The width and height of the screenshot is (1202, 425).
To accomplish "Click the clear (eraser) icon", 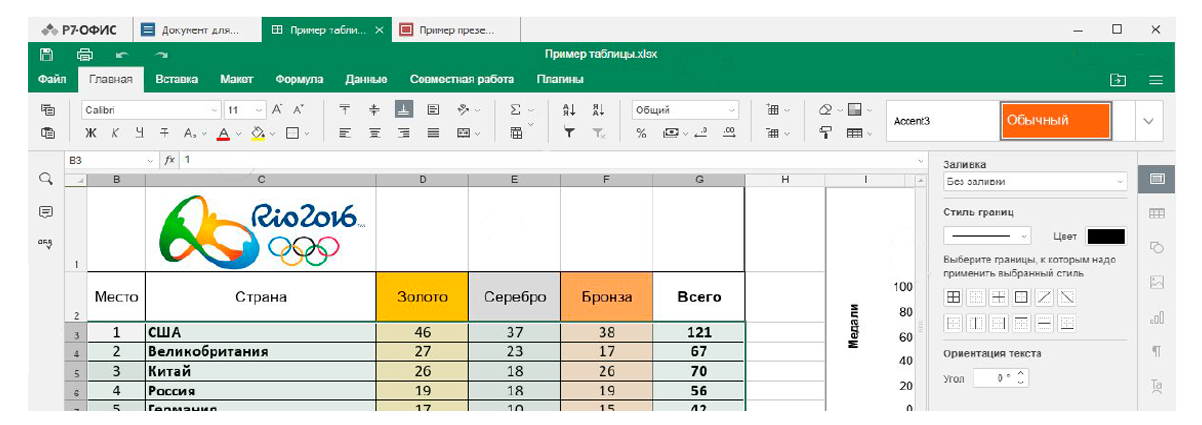I will (x=825, y=110).
